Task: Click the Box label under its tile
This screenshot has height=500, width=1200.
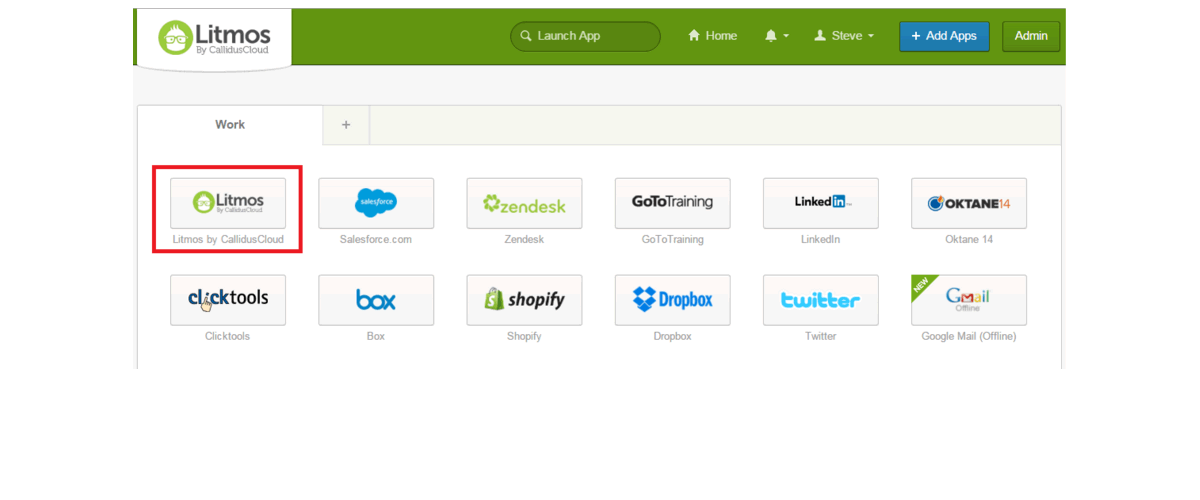Action: coord(376,337)
